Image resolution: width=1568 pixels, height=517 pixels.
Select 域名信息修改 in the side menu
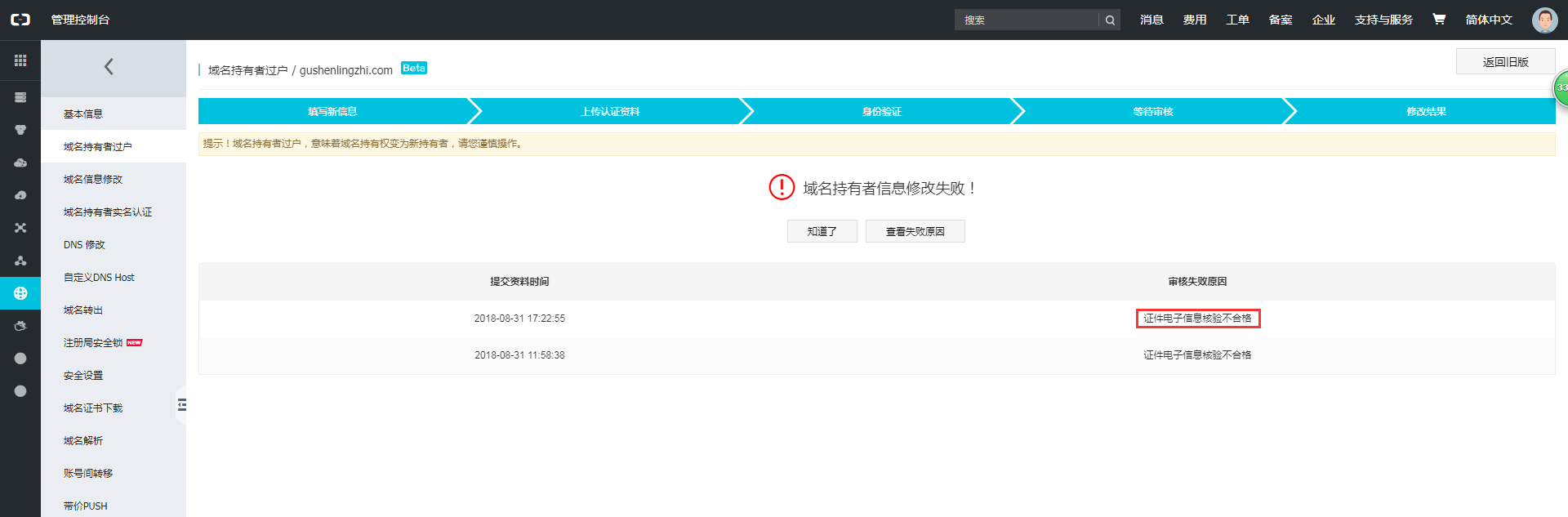(93, 179)
